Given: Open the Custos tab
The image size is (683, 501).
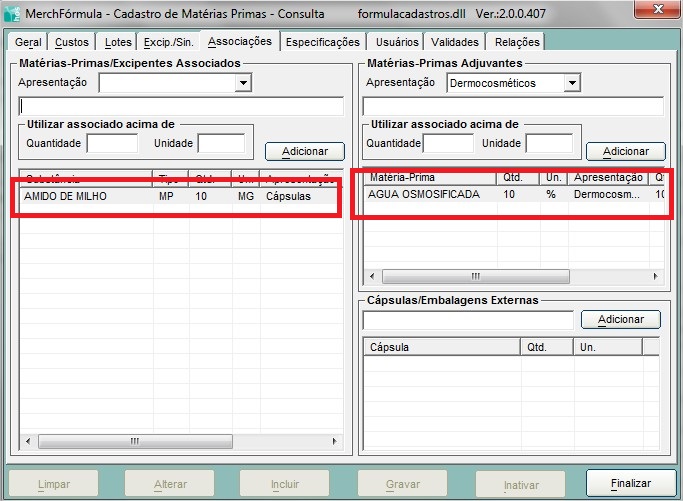Looking at the screenshot, I should [72, 42].
